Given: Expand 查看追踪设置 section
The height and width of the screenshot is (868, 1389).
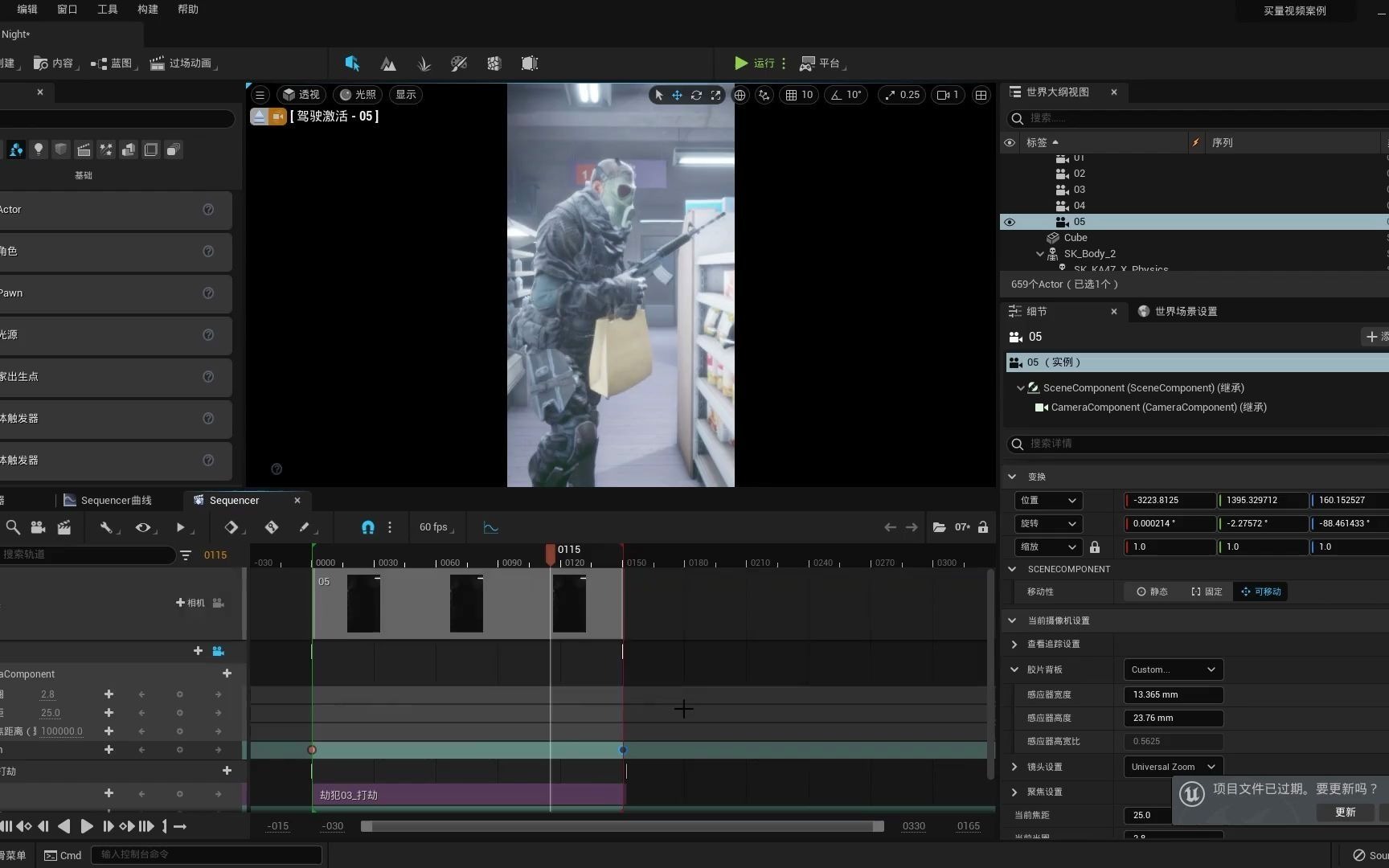Looking at the screenshot, I should [1014, 645].
